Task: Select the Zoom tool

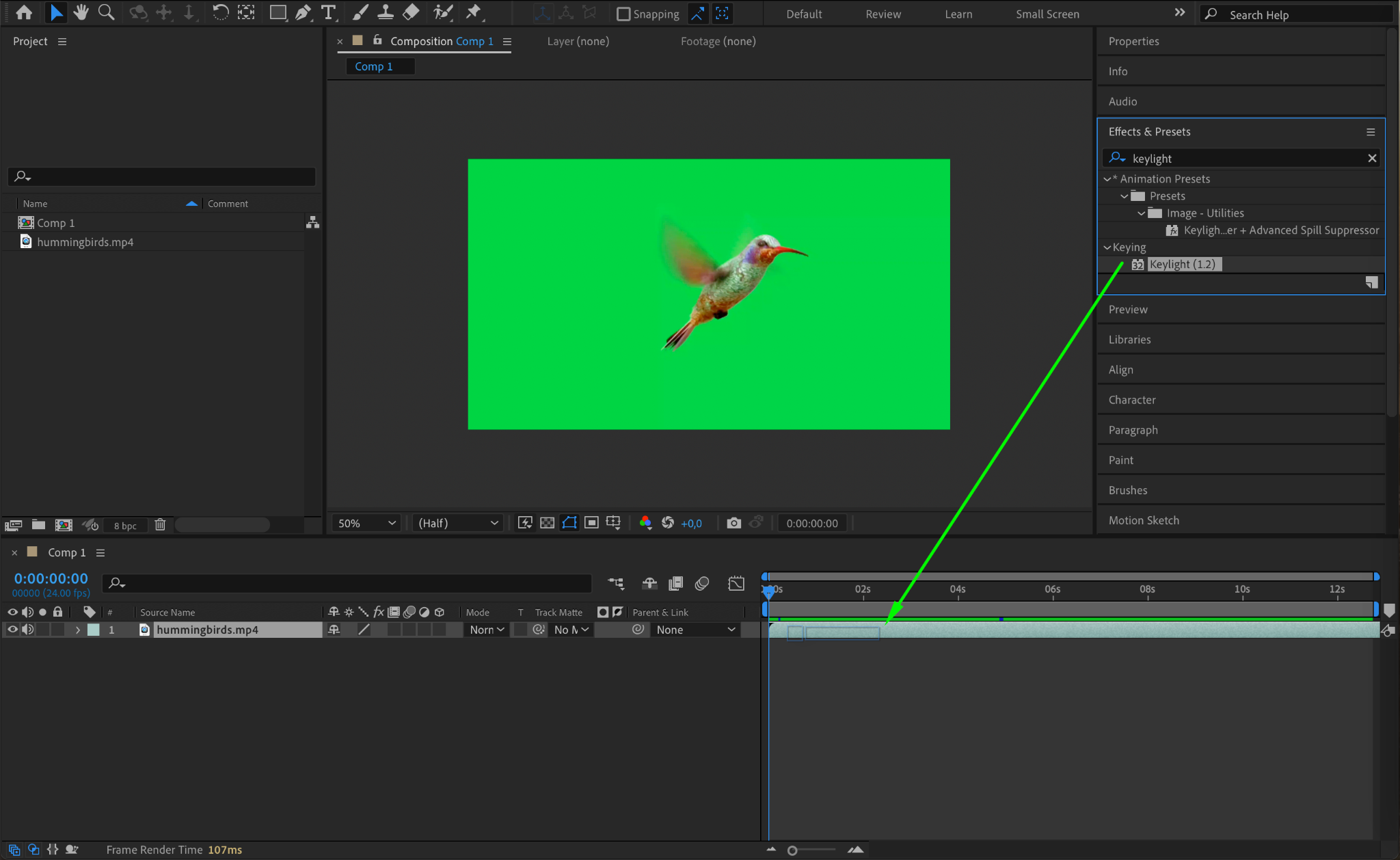Action: pos(106,12)
